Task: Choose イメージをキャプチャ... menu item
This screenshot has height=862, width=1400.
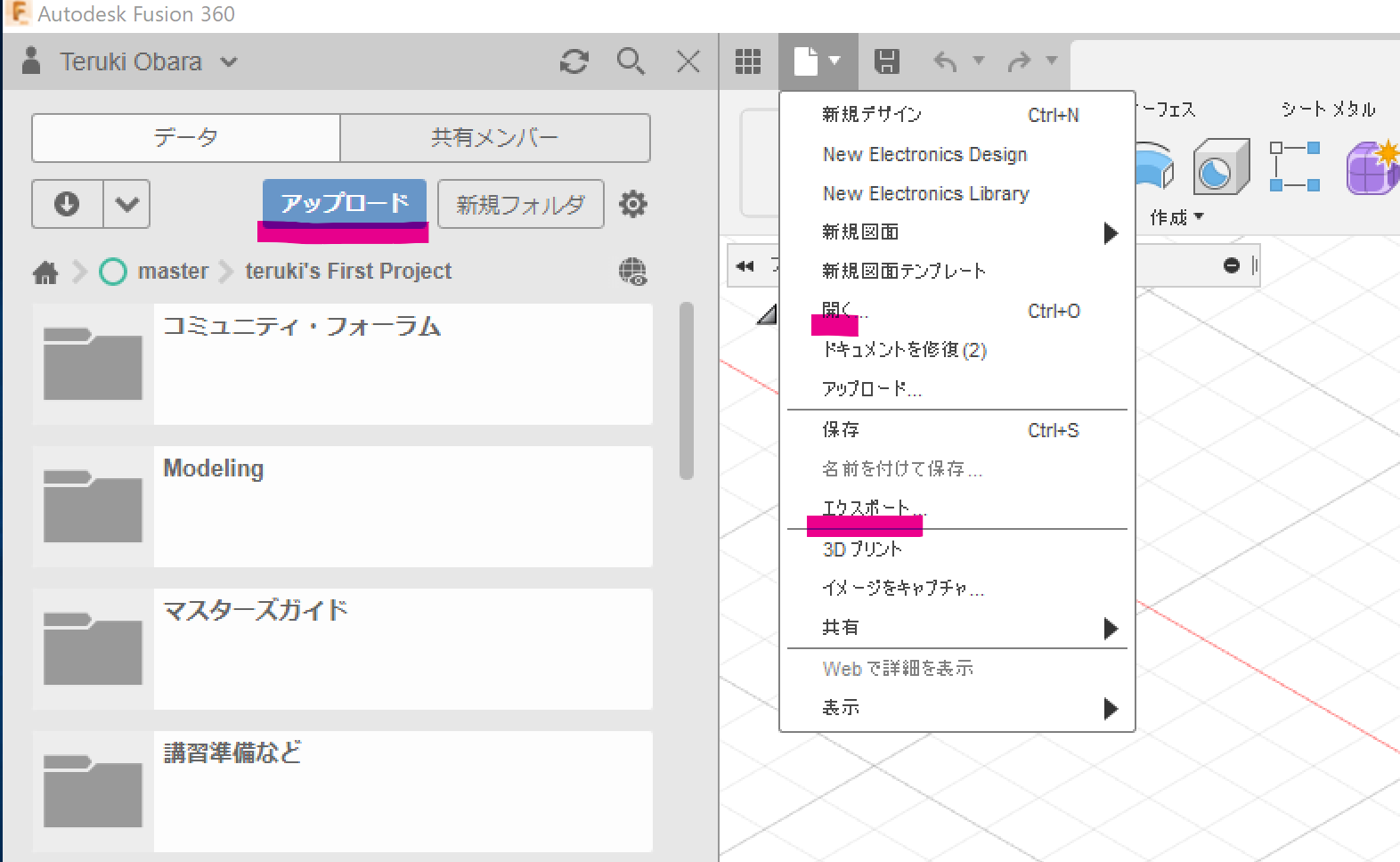Action: click(x=956, y=589)
